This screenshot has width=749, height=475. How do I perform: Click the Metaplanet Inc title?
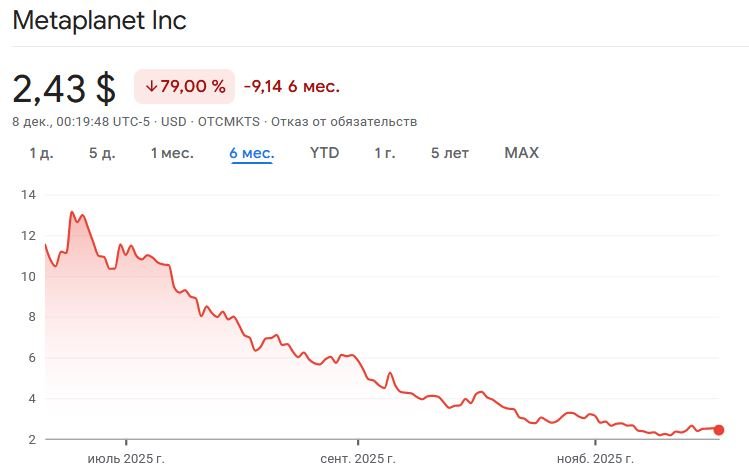tap(99, 21)
